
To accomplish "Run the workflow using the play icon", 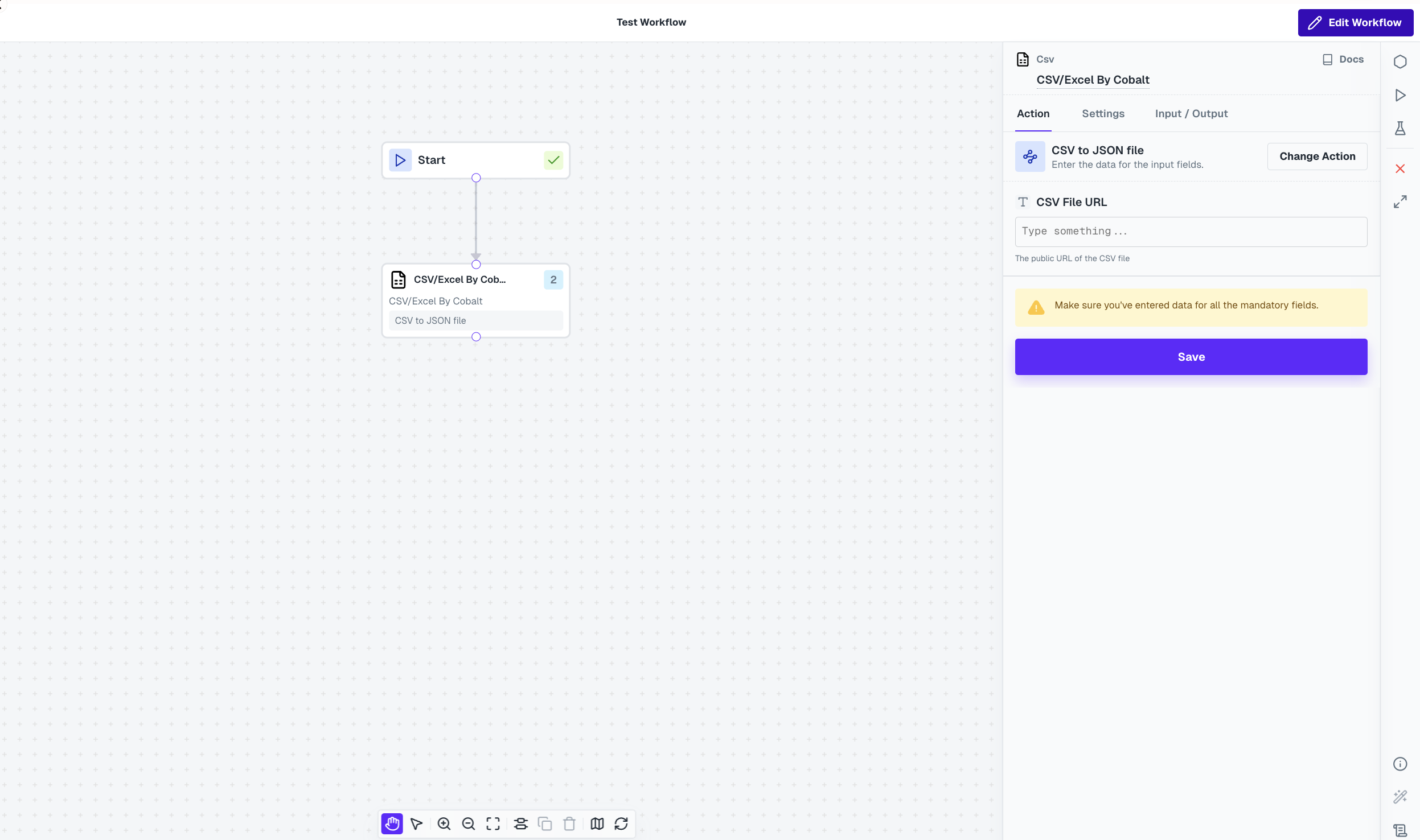I will pos(1401,95).
